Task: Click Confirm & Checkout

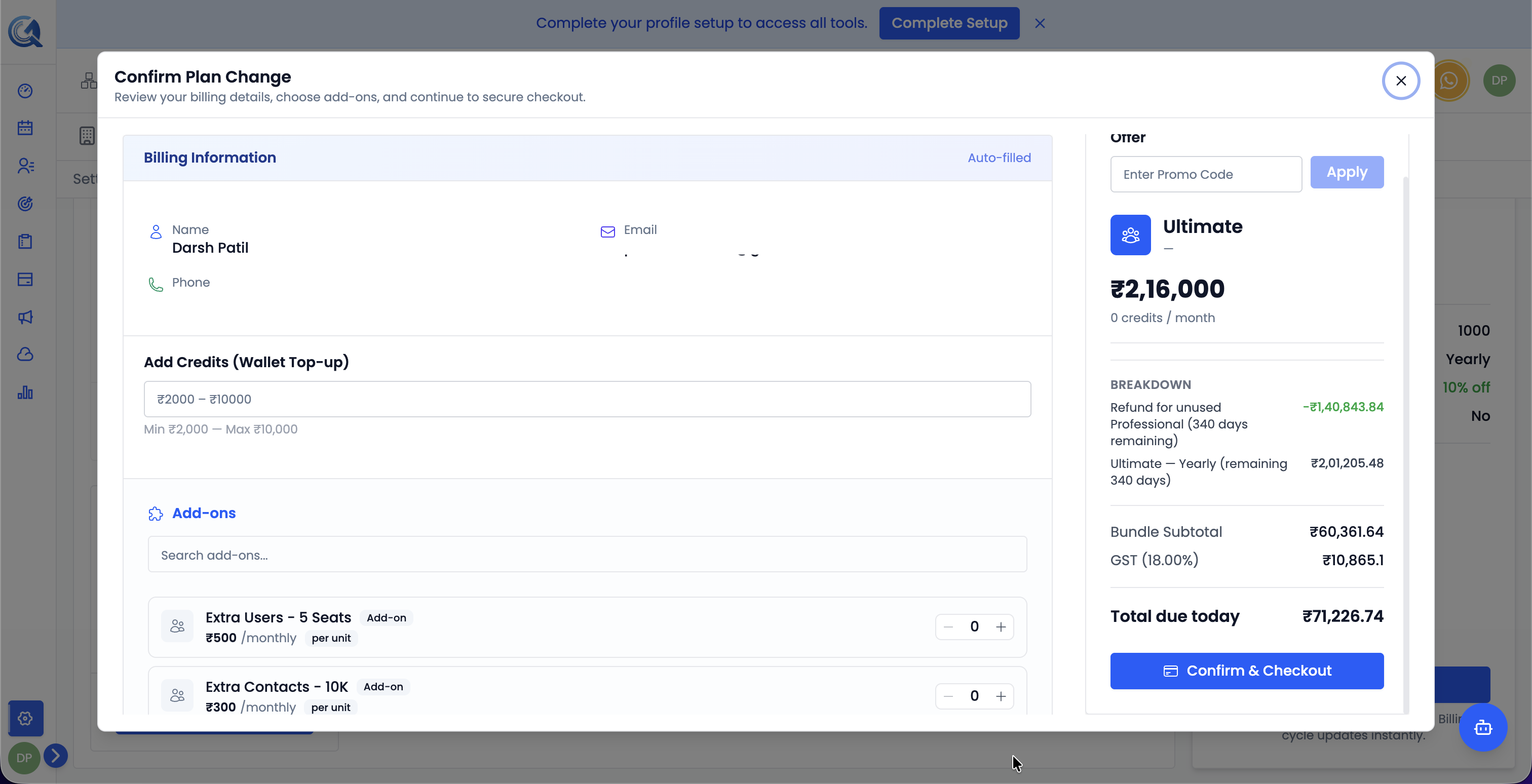Action: tap(1247, 671)
